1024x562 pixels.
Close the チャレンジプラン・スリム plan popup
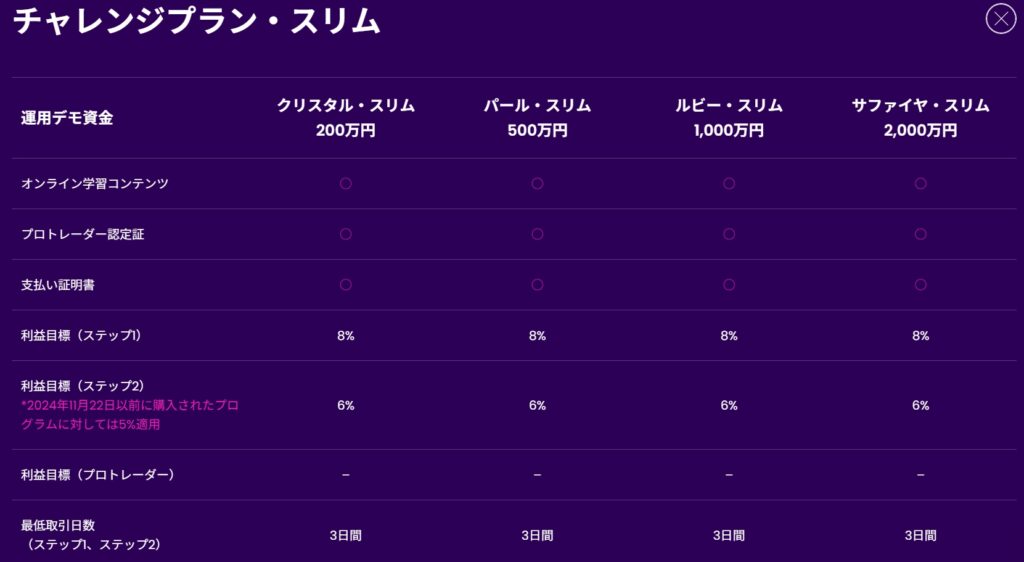[x=1000, y=19]
